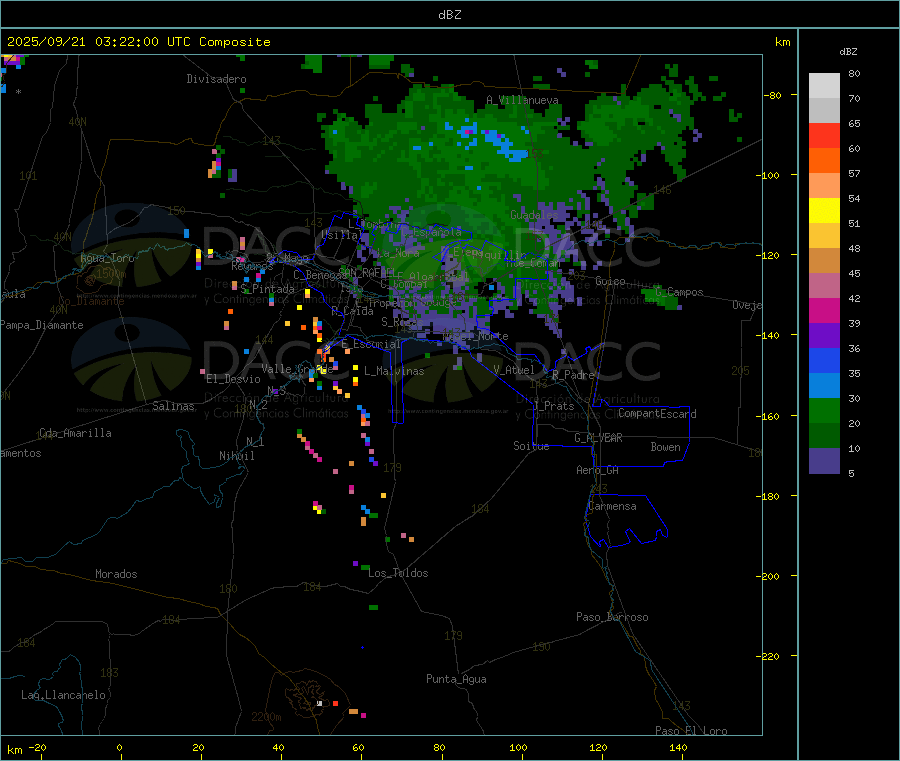Click the -80 km vertical axis tick label
The width and height of the screenshot is (900, 761).
click(x=773, y=95)
